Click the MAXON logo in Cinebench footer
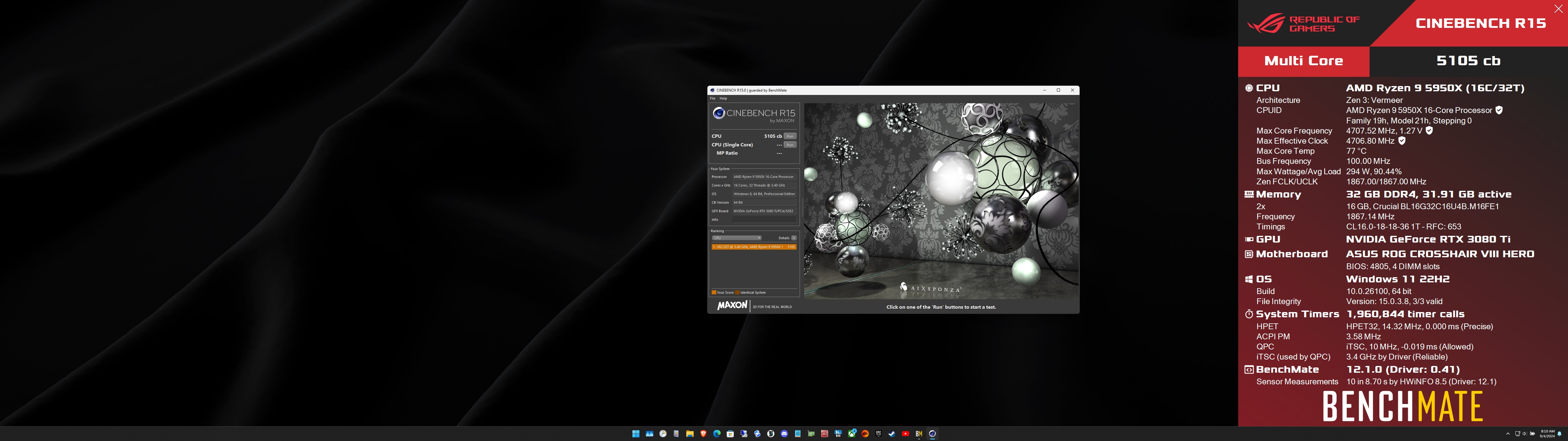 click(732, 305)
